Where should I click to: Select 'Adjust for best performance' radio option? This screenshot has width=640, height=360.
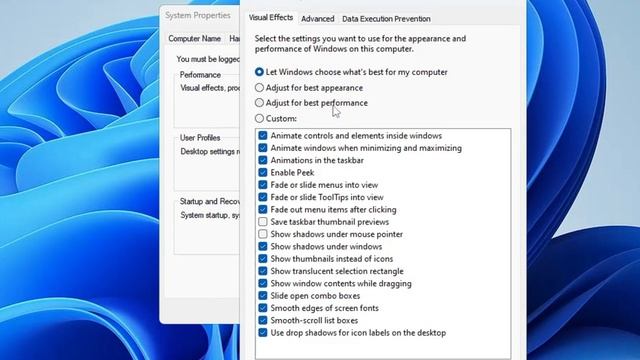tap(259, 102)
